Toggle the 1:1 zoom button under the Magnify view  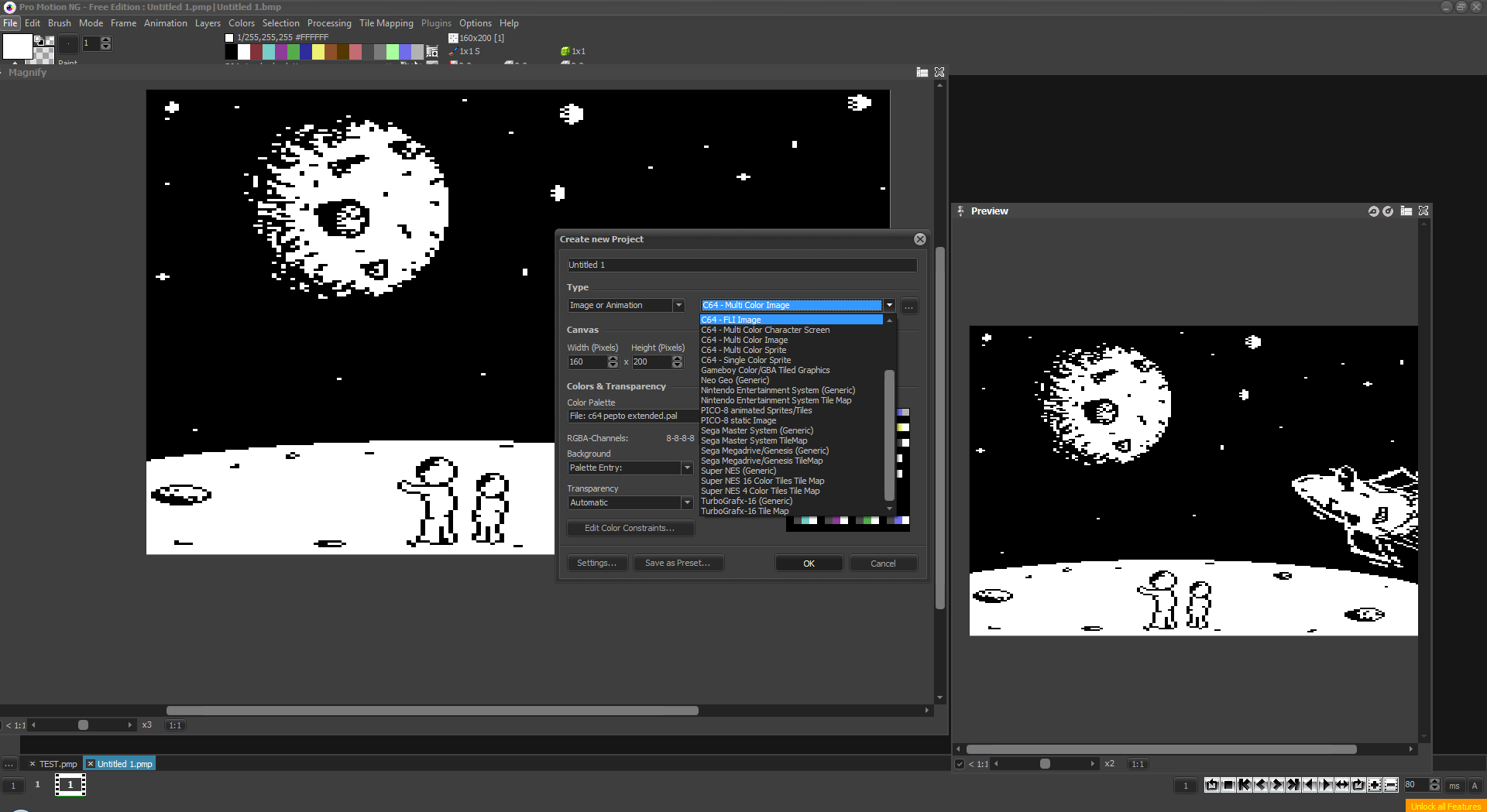coord(175,725)
